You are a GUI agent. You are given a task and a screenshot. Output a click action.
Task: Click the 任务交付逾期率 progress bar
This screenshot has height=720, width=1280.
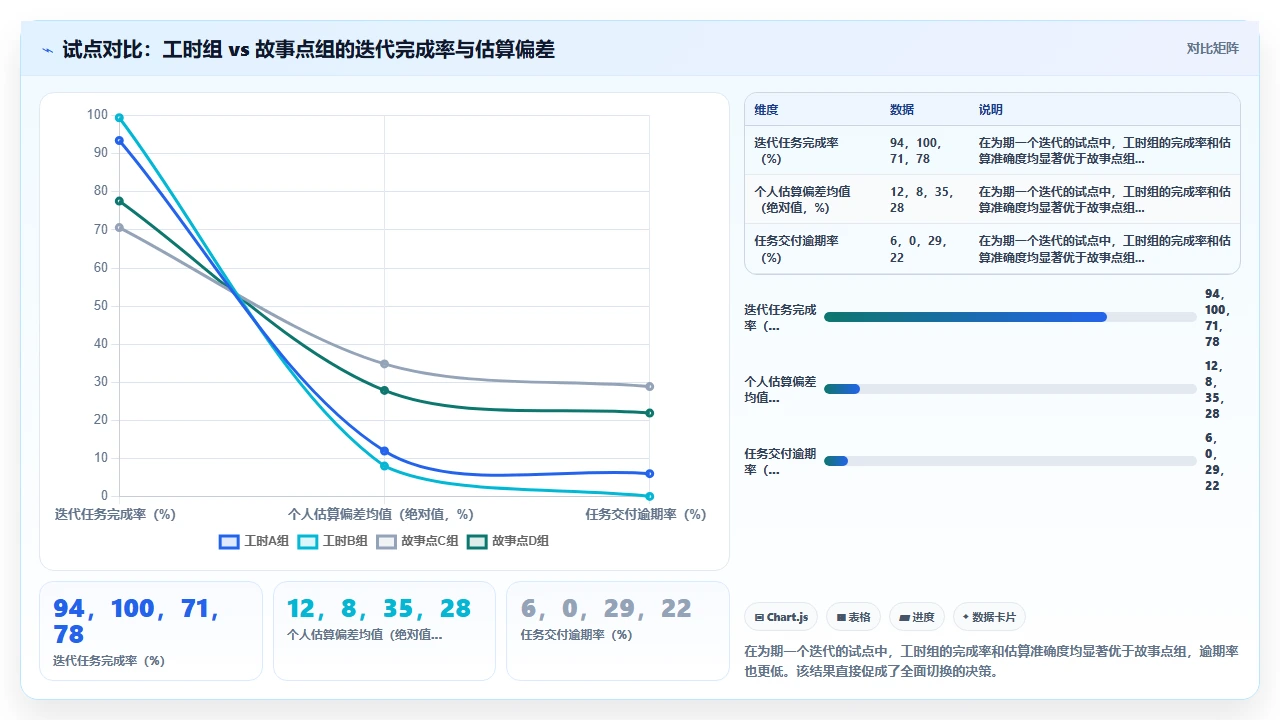pyautogui.click(x=1010, y=461)
